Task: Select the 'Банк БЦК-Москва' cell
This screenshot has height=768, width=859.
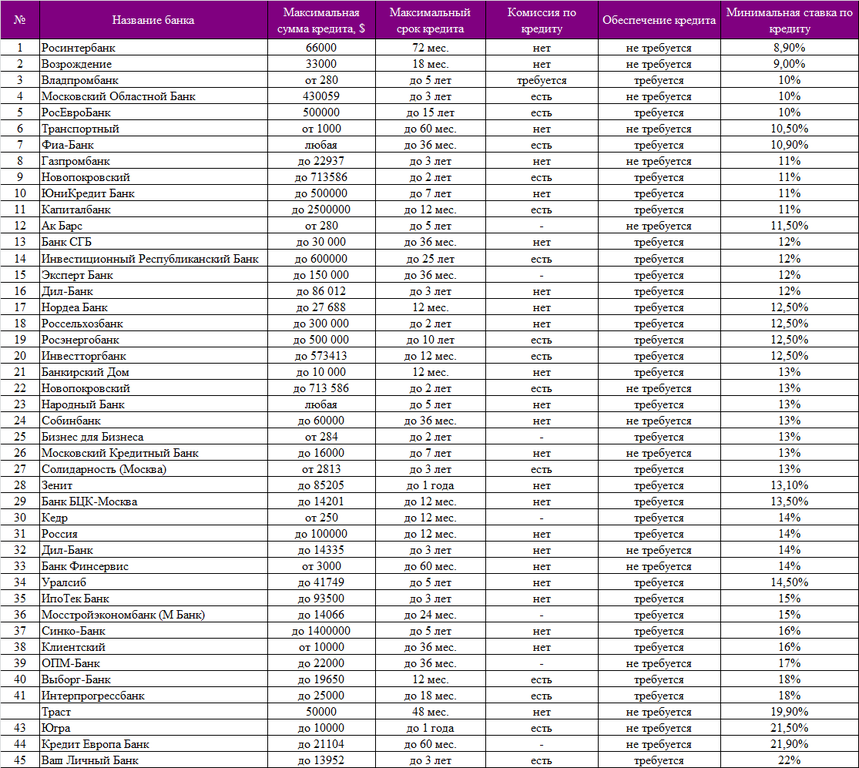Action: pos(153,502)
